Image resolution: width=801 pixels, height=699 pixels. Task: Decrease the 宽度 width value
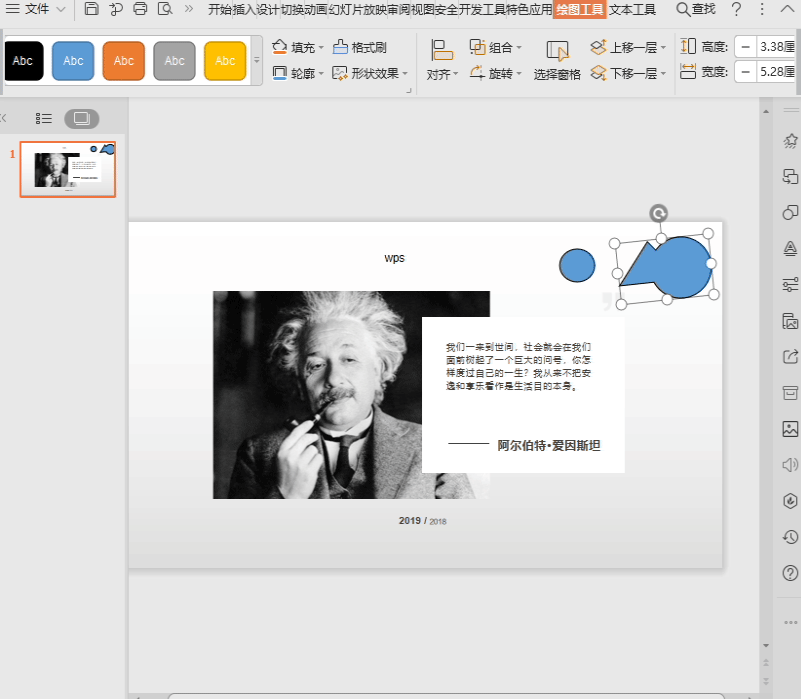click(746, 72)
